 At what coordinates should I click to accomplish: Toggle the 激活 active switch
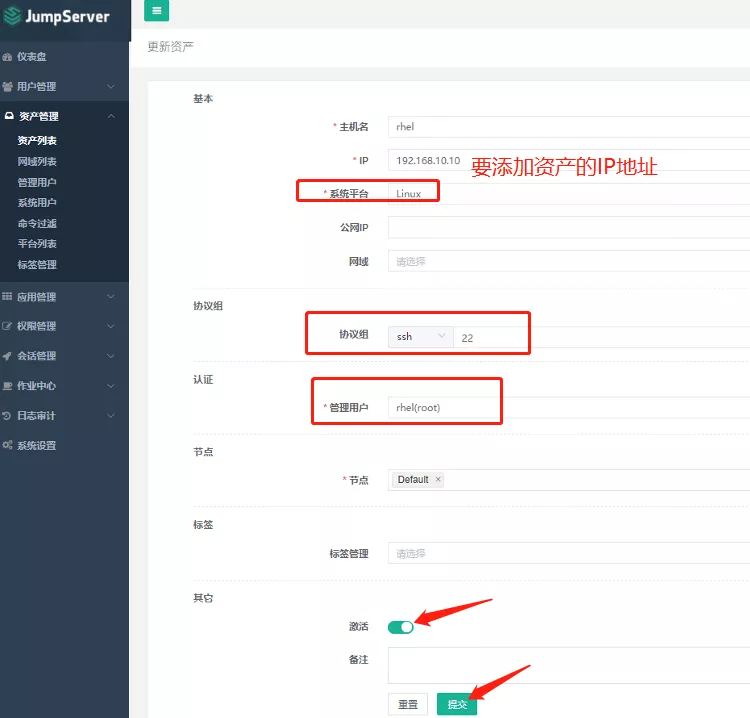click(x=400, y=627)
